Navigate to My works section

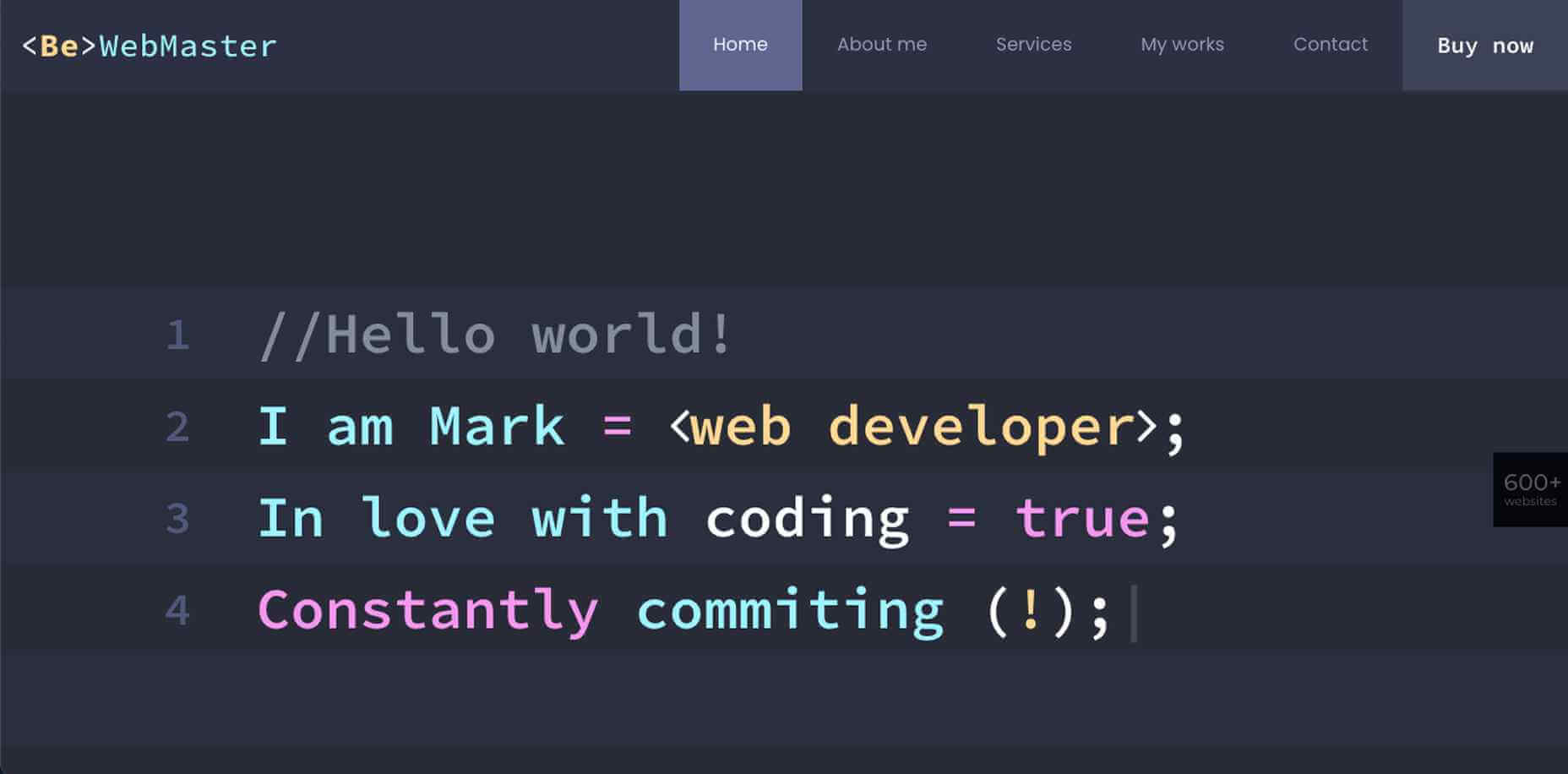[1182, 45]
